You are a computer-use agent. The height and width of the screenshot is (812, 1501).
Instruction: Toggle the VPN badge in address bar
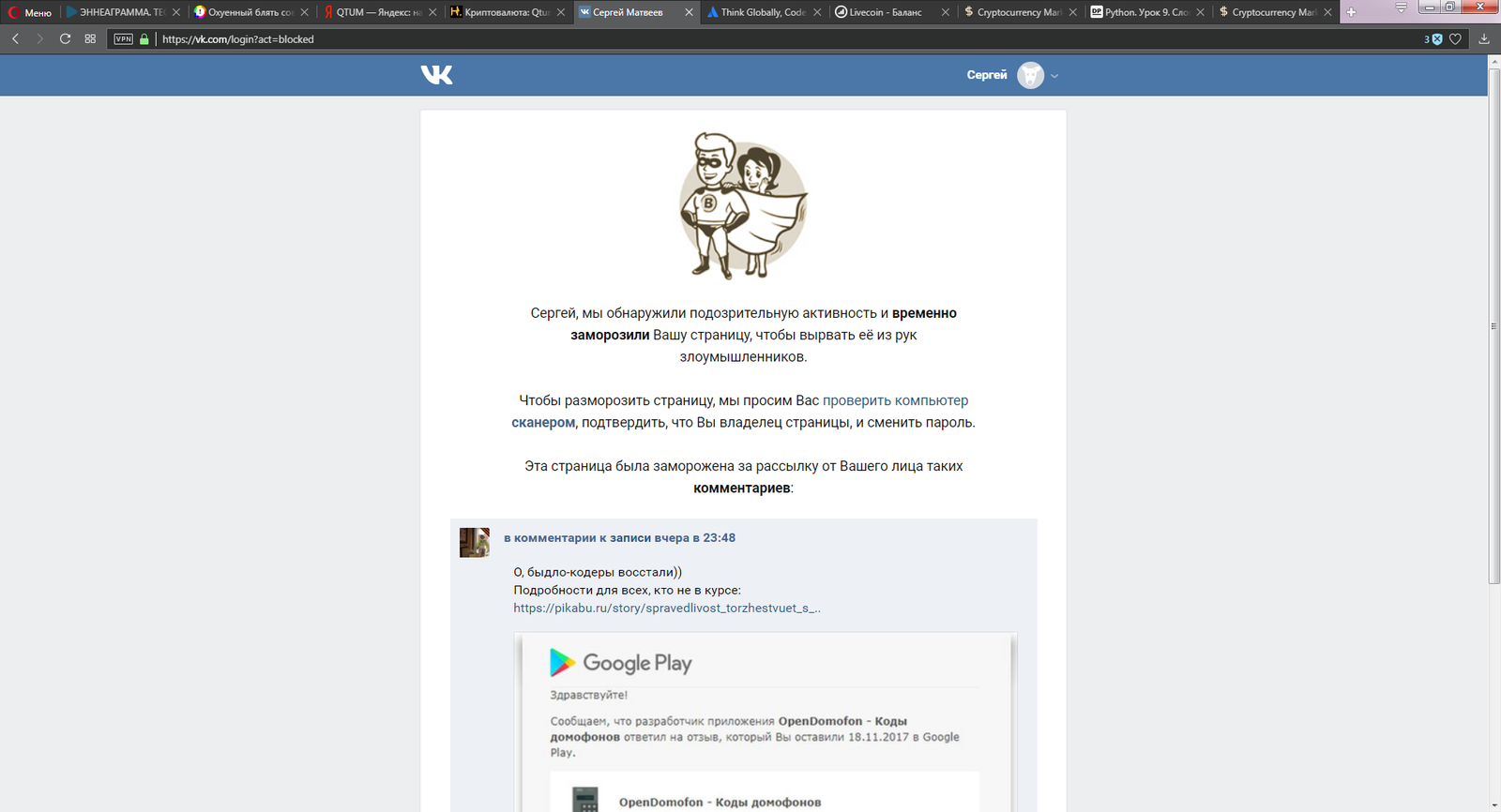click(124, 38)
